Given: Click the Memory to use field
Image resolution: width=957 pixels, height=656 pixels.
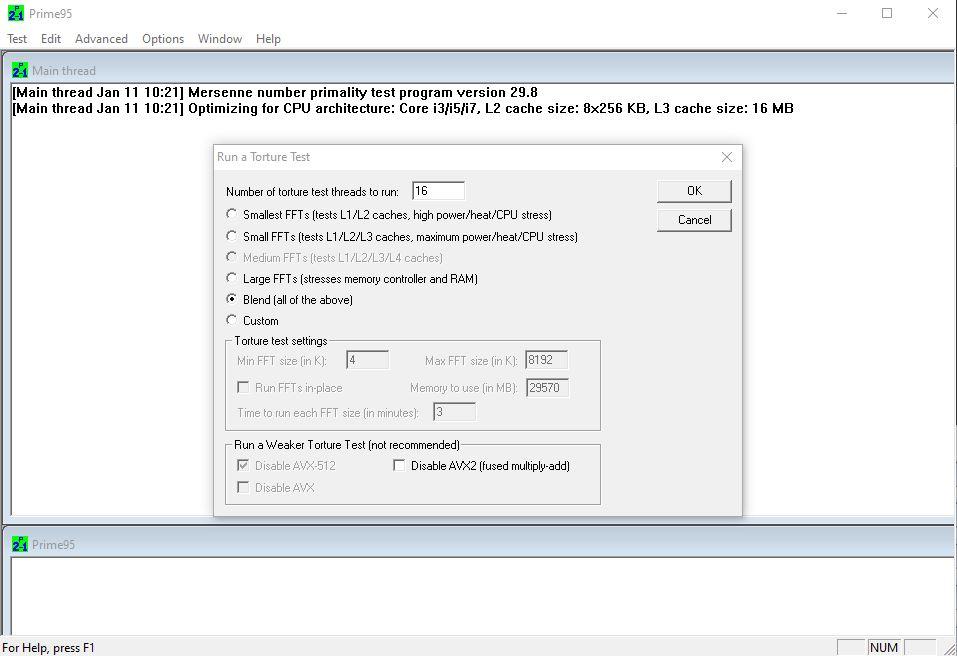Looking at the screenshot, I should click(x=547, y=387).
